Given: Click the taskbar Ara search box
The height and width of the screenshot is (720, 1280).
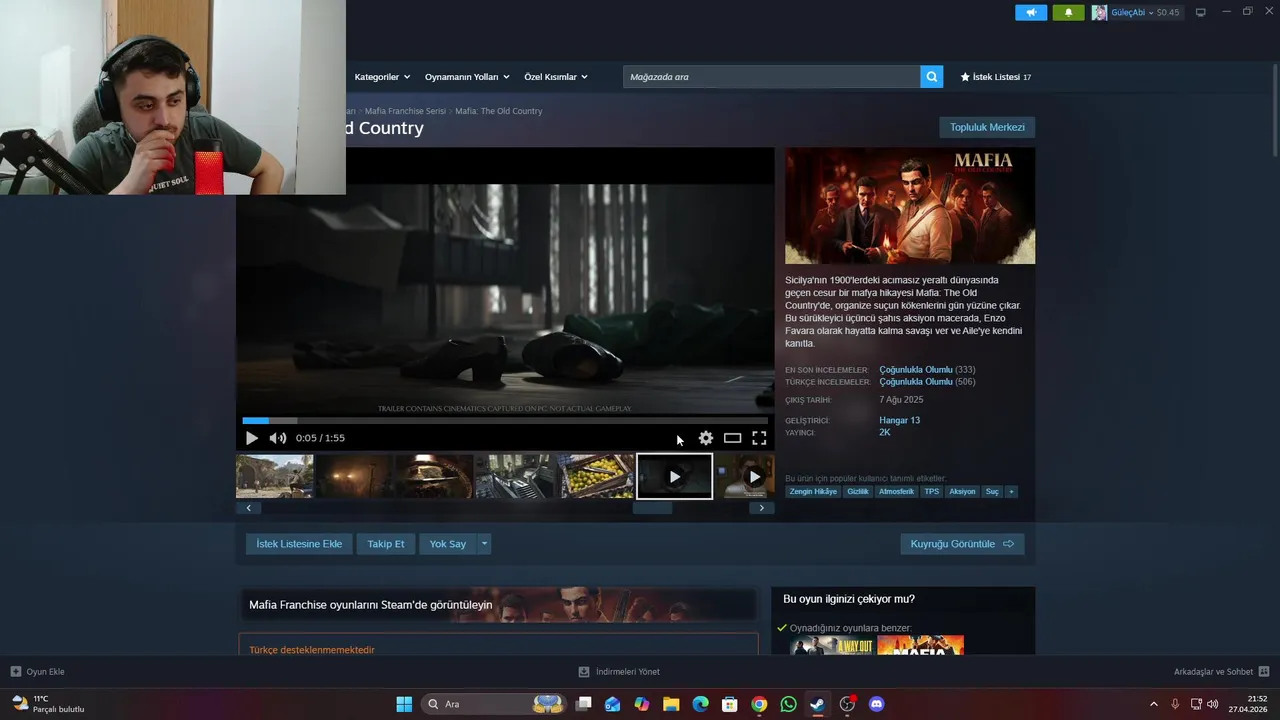Looking at the screenshot, I should pos(494,704).
